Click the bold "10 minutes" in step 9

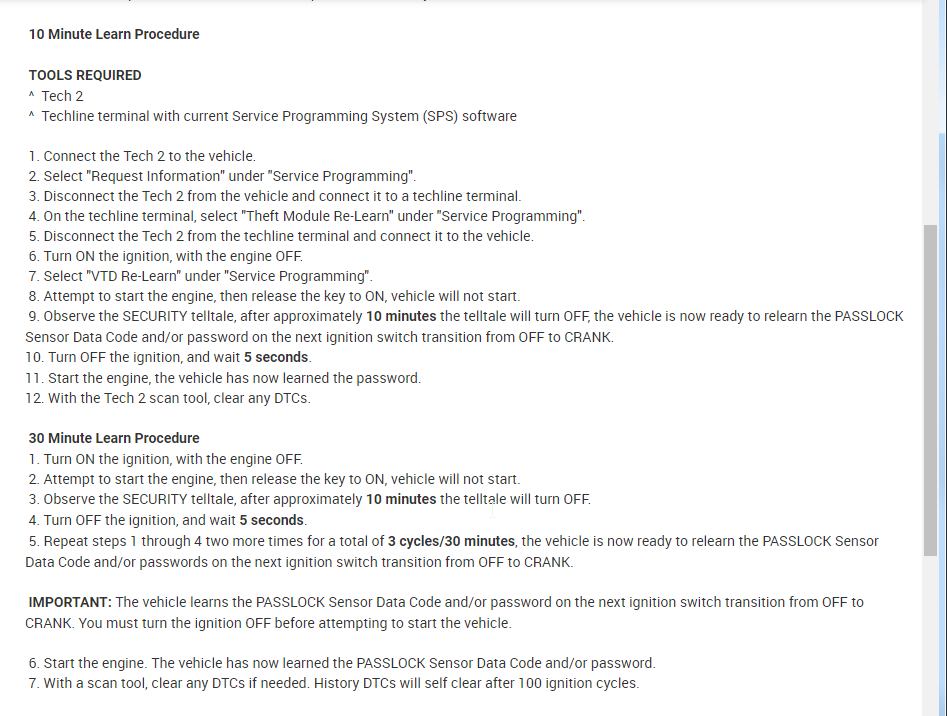(401, 316)
